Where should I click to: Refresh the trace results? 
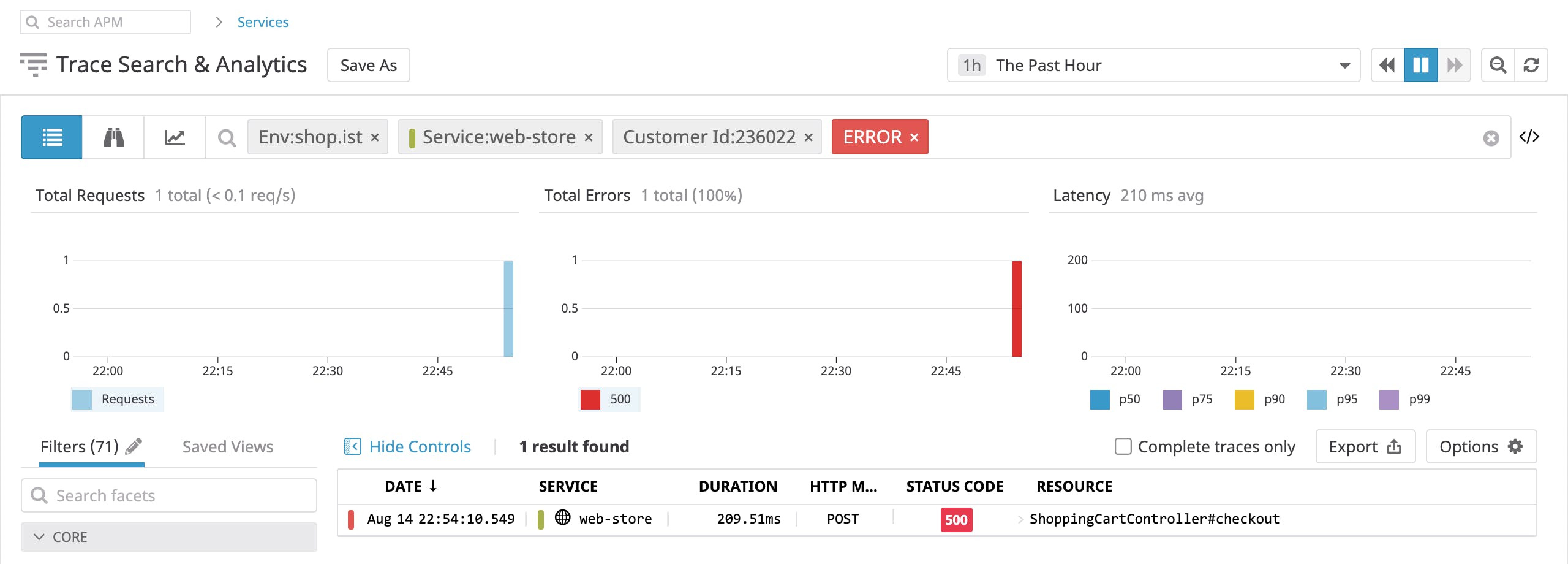(1532, 64)
